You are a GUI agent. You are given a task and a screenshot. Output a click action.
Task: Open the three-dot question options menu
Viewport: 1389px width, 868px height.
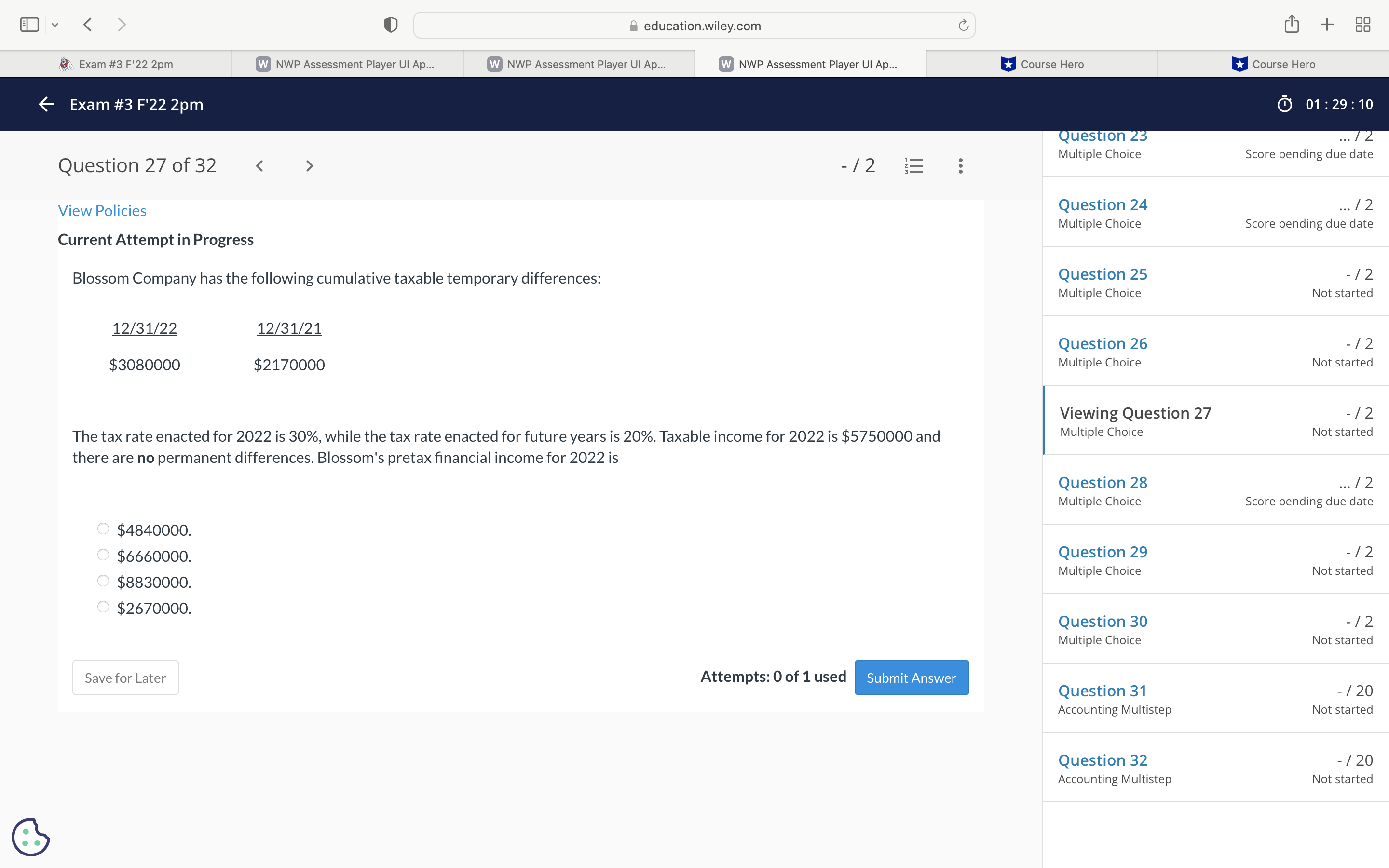point(960,166)
